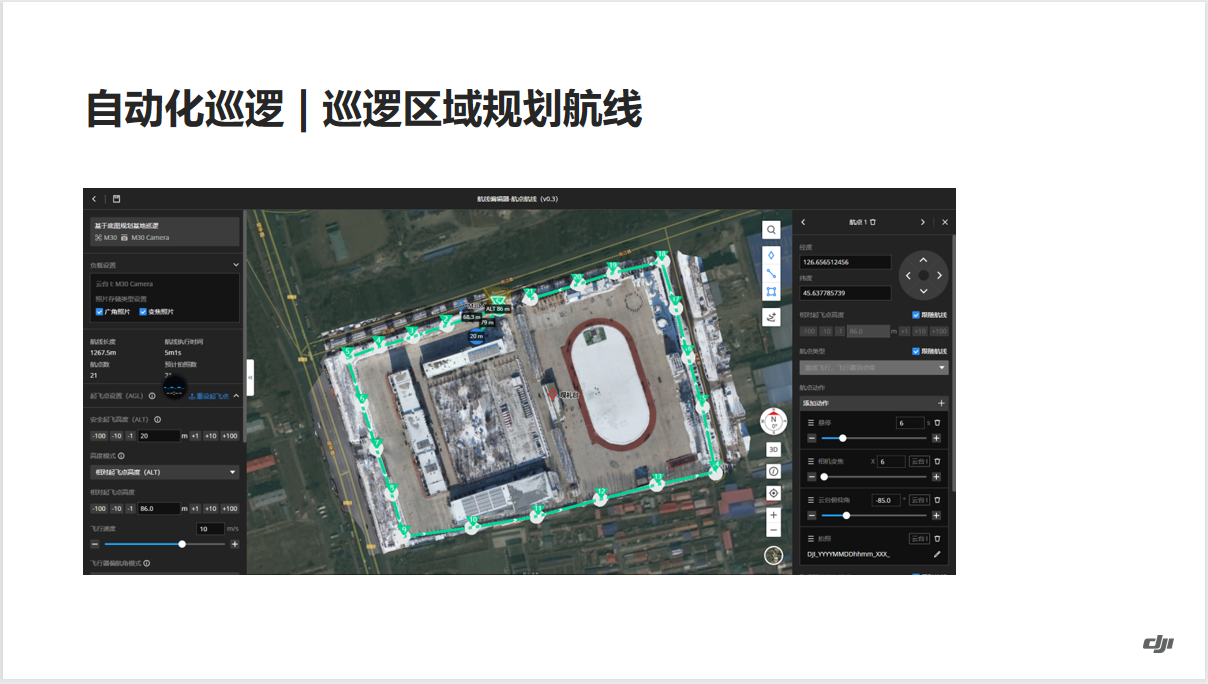Image resolution: width=1208 pixels, height=684 pixels.
Task: Select the square area tool on the map
Action: coord(772,292)
